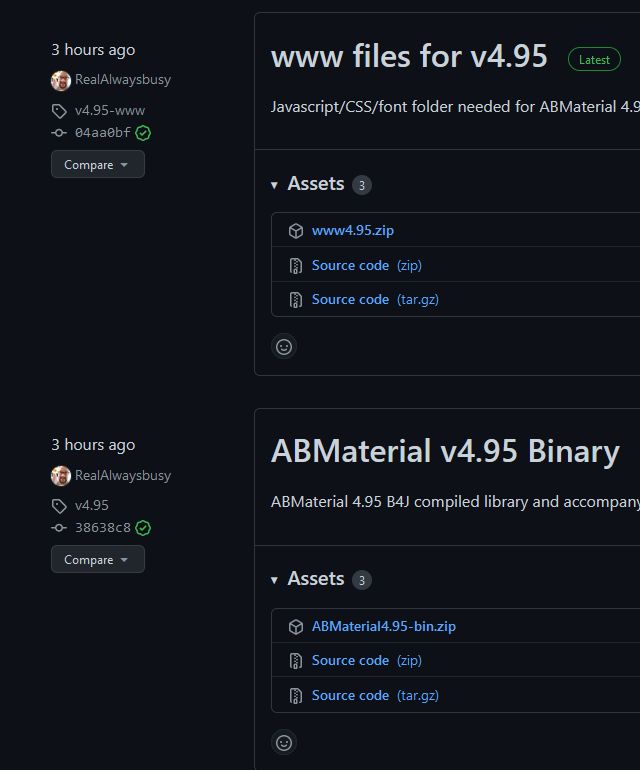
Task: Click the package icon next to ABMaterial4.95-bin.zip
Action: coord(296,627)
